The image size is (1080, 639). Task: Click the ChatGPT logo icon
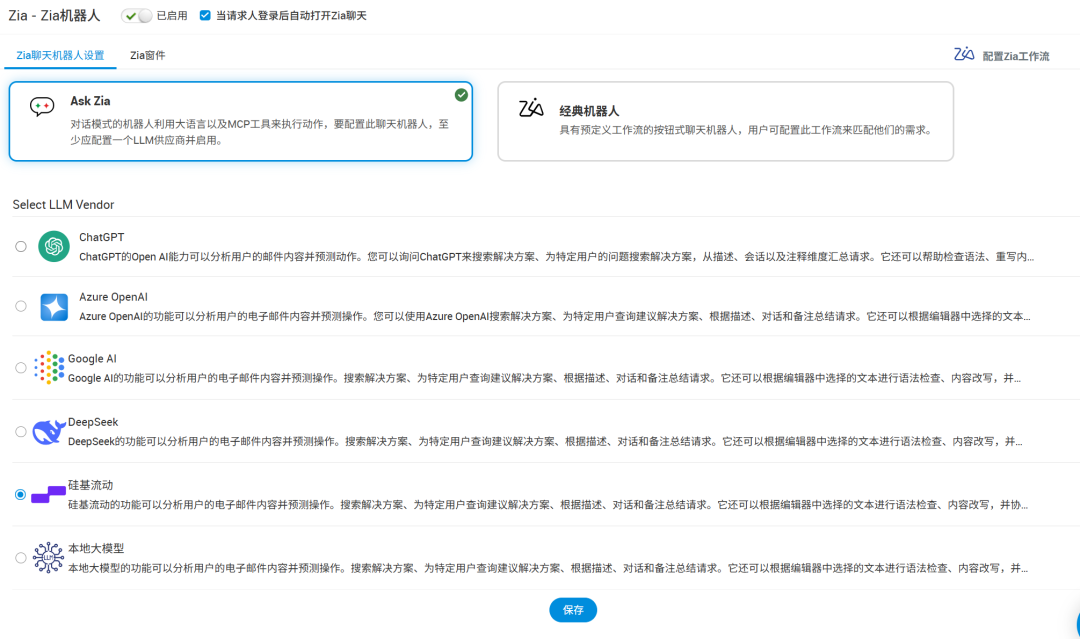(x=54, y=247)
